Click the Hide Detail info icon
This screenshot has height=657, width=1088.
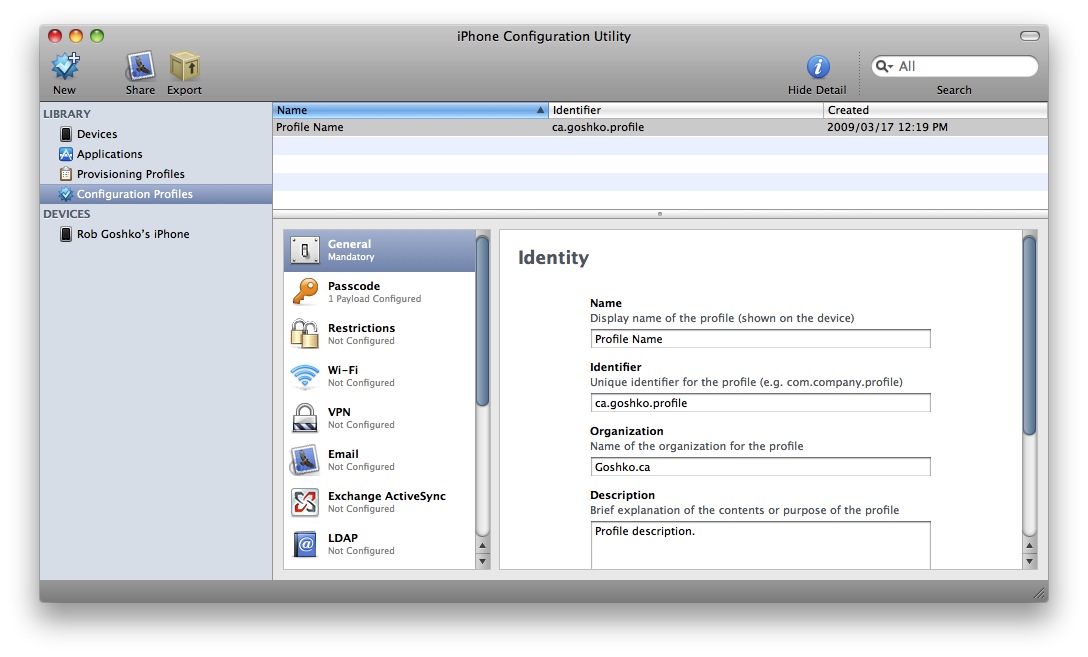(x=818, y=67)
